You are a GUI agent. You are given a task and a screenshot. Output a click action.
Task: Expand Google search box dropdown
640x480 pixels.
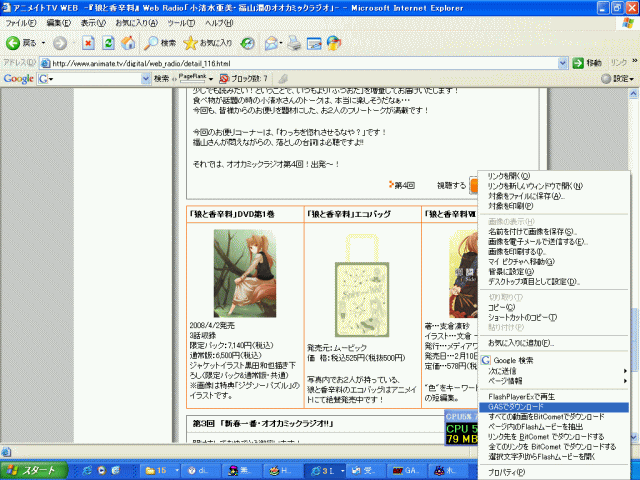[x=146, y=78]
